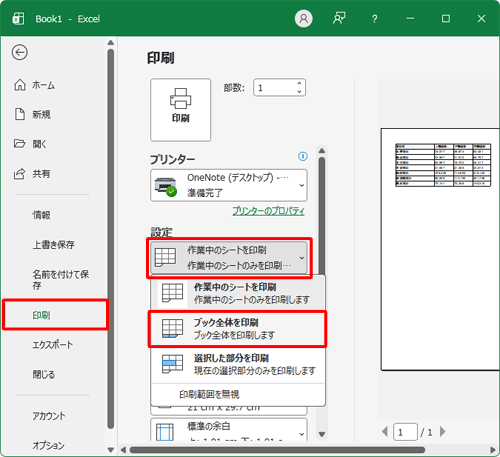Open the 作業中のシートを印刷 settings dropdown
Image resolution: width=500 pixels, height=457 pixels.
click(229, 258)
